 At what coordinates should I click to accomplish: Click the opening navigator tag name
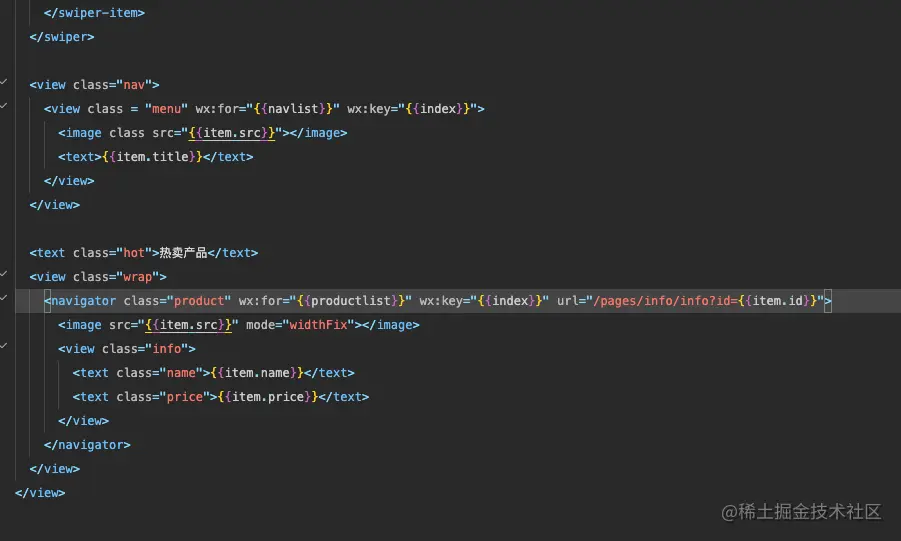[83, 301]
